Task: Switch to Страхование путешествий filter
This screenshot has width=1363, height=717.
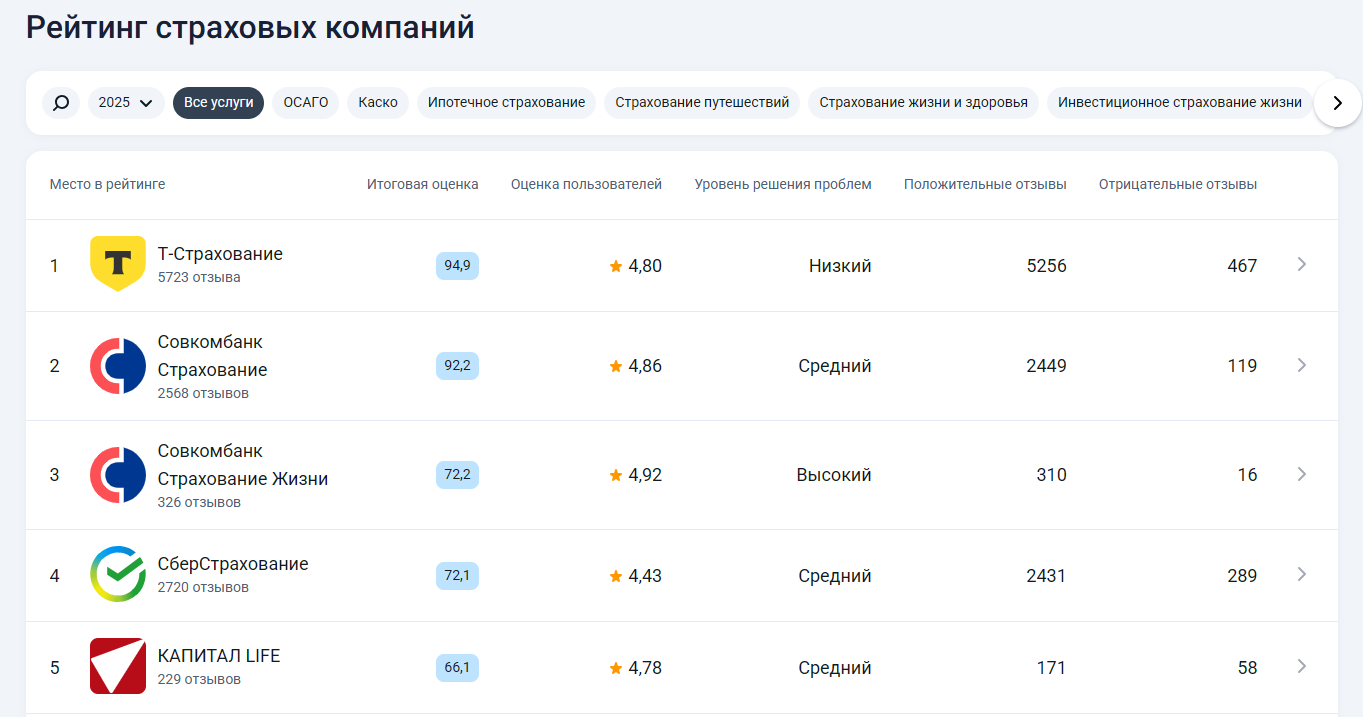Action: click(x=702, y=102)
